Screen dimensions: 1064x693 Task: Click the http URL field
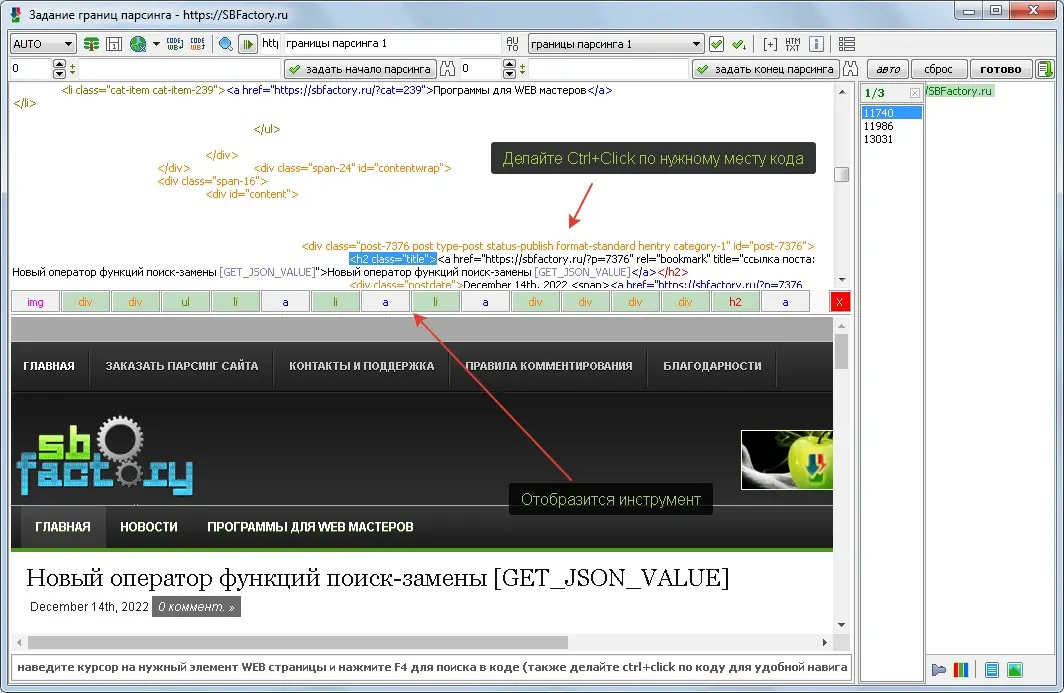(270, 43)
